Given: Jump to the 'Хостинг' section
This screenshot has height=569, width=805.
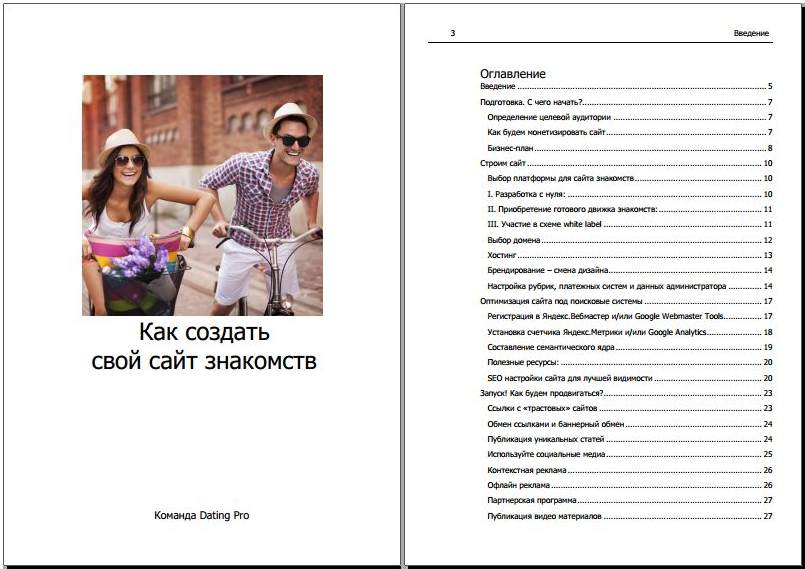Looking at the screenshot, I should [x=503, y=255].
